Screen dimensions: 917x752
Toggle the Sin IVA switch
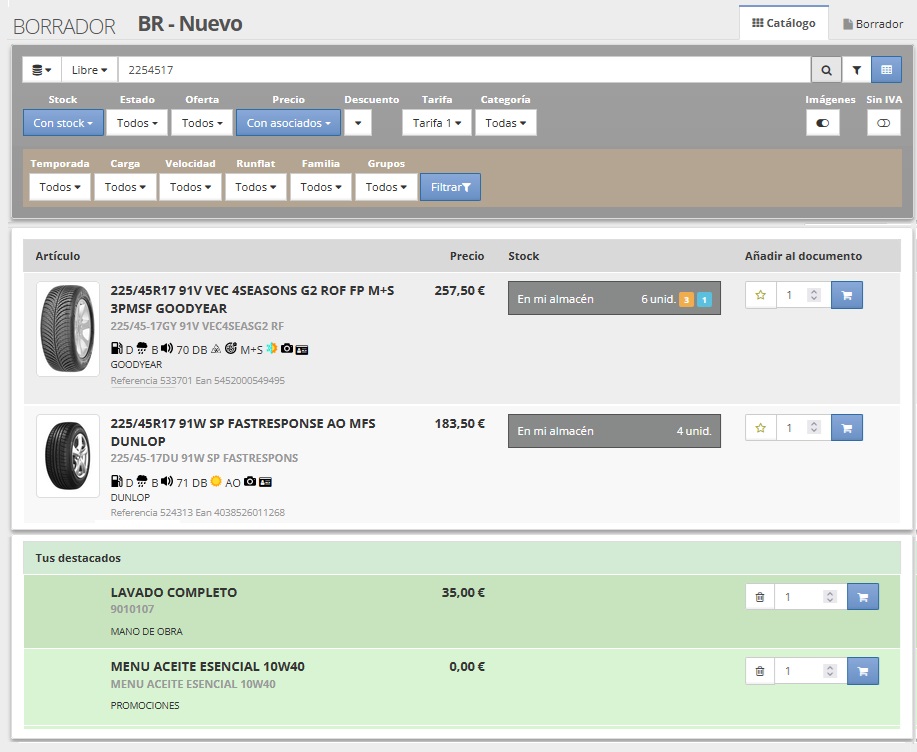tap(883, 123)
